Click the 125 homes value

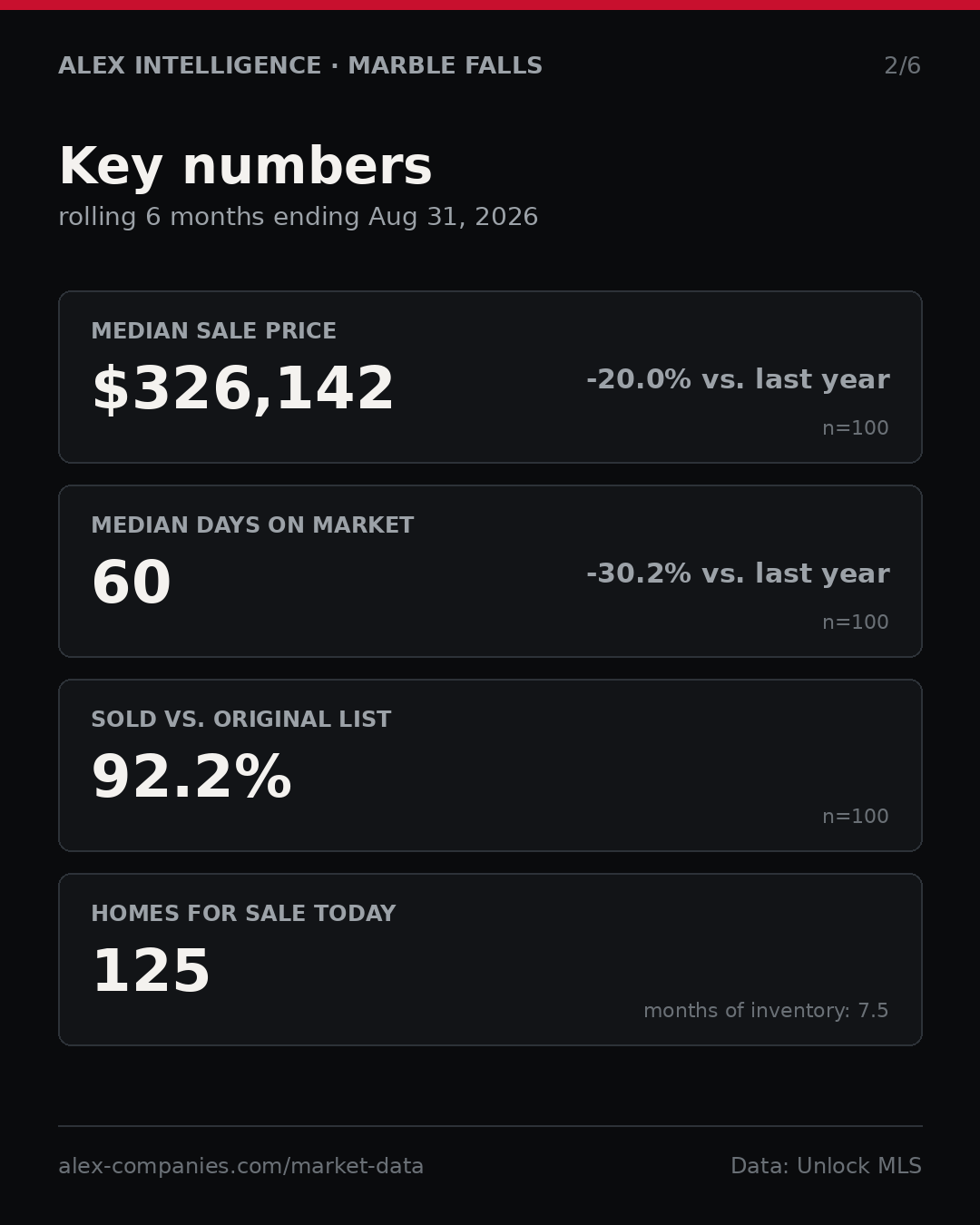coord(151,972)
